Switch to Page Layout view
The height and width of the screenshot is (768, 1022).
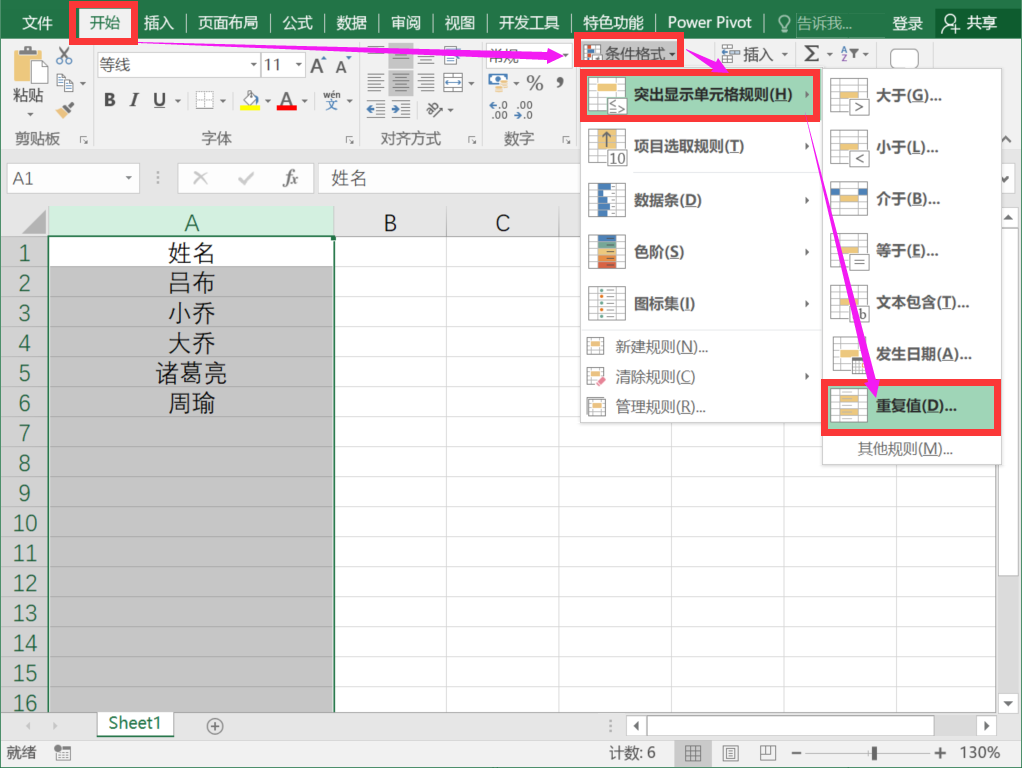[731, 753]
